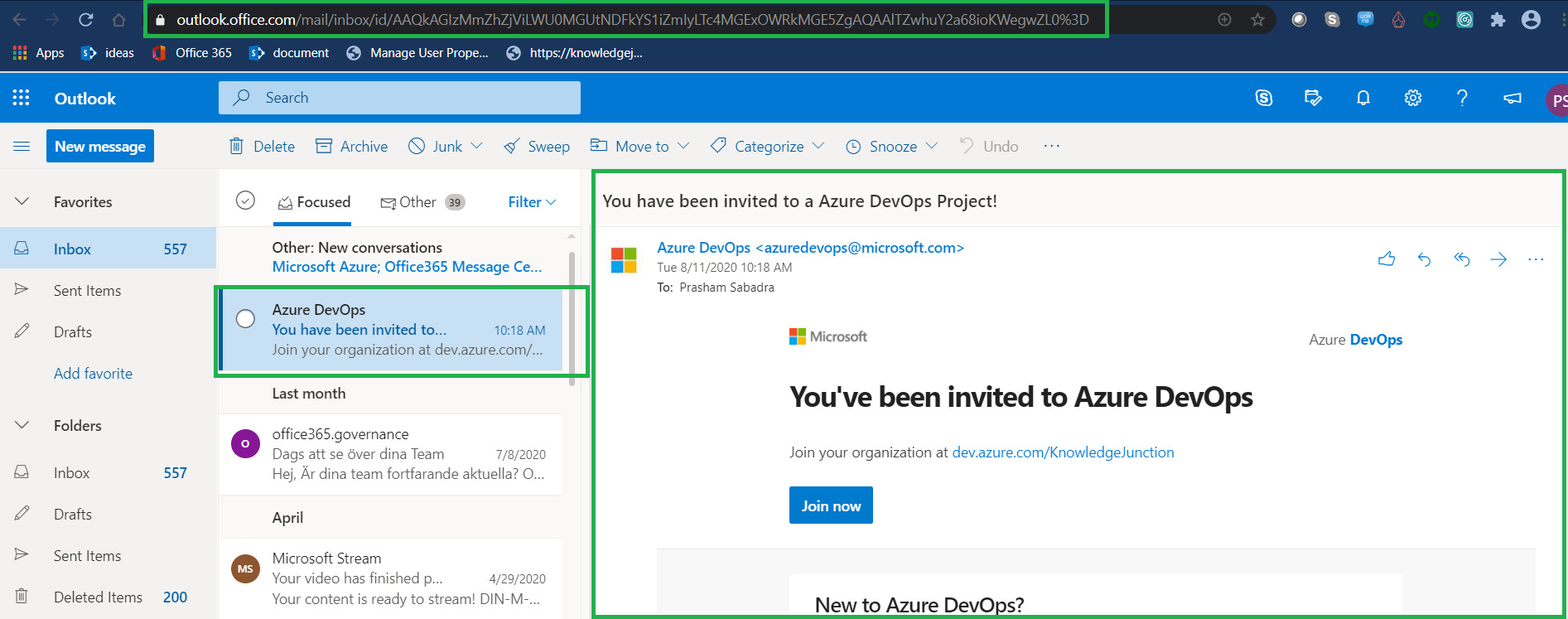Open the Junk dropdown arrow

pos(476,146)
